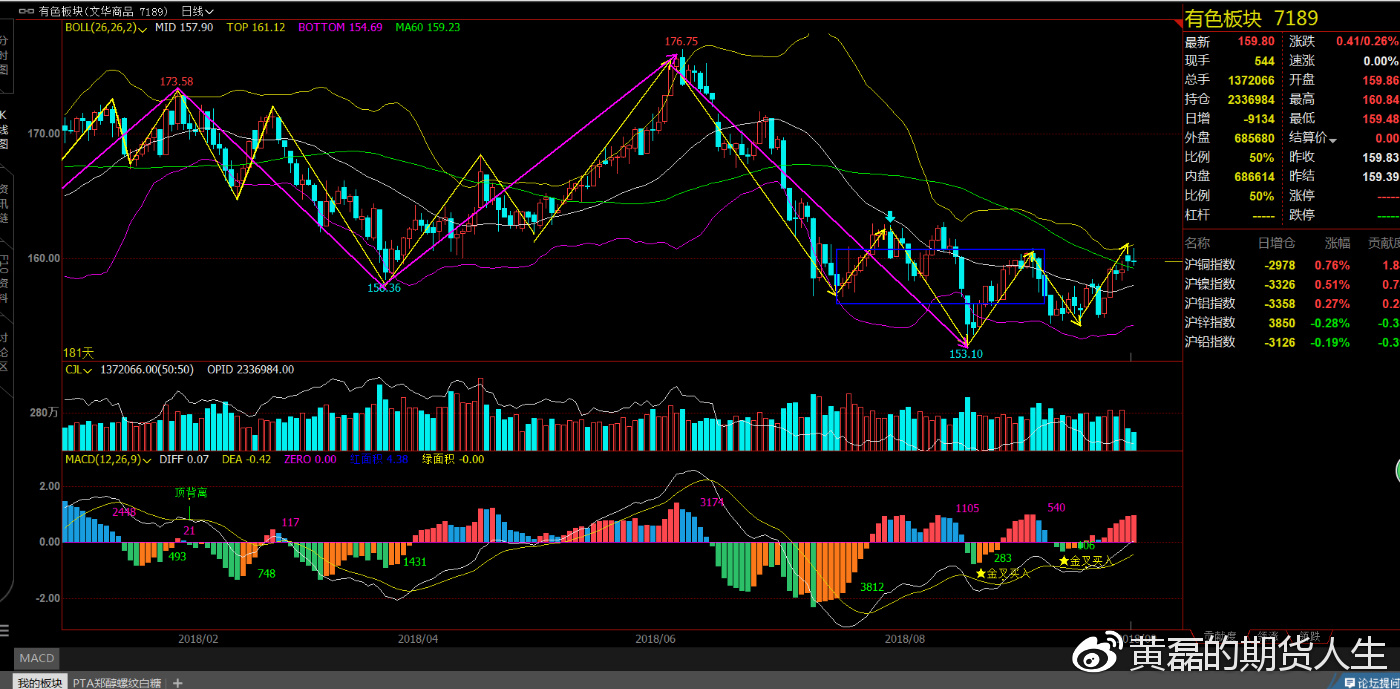
Task: Click the MA60 159.23 reading
Action: coord(427,27)
